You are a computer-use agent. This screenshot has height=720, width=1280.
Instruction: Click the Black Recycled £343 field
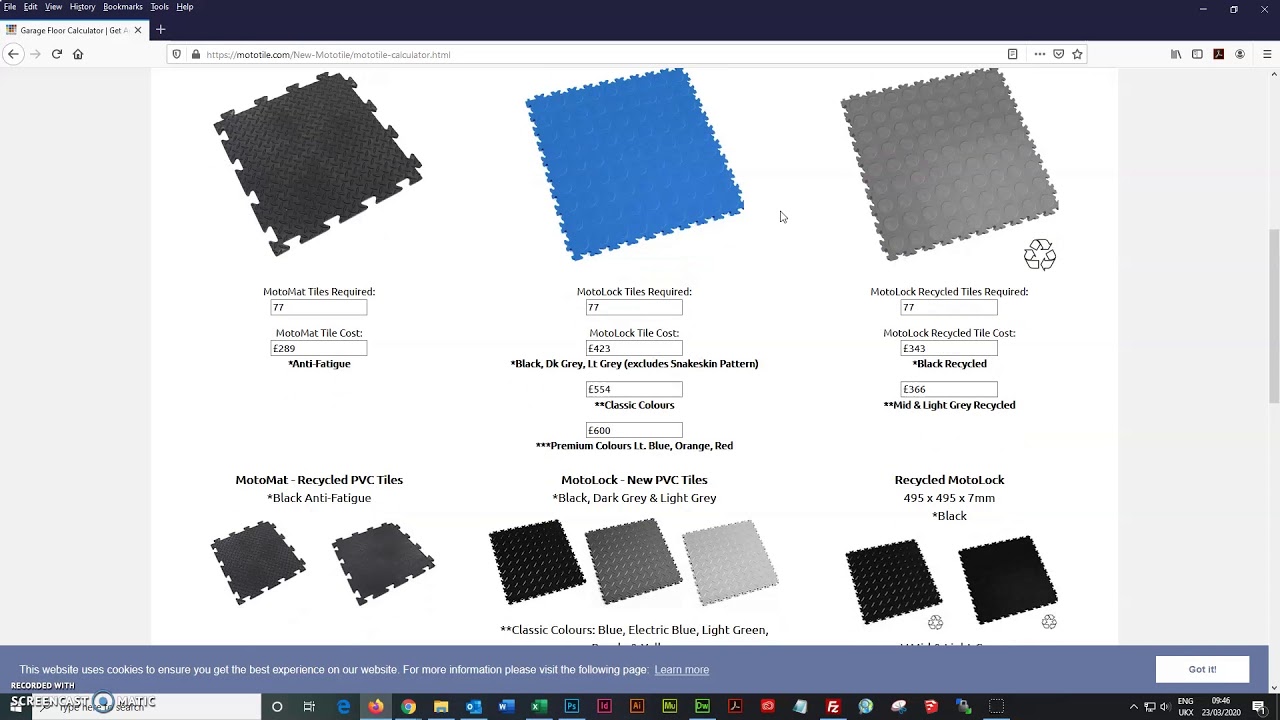coord(949,348)
